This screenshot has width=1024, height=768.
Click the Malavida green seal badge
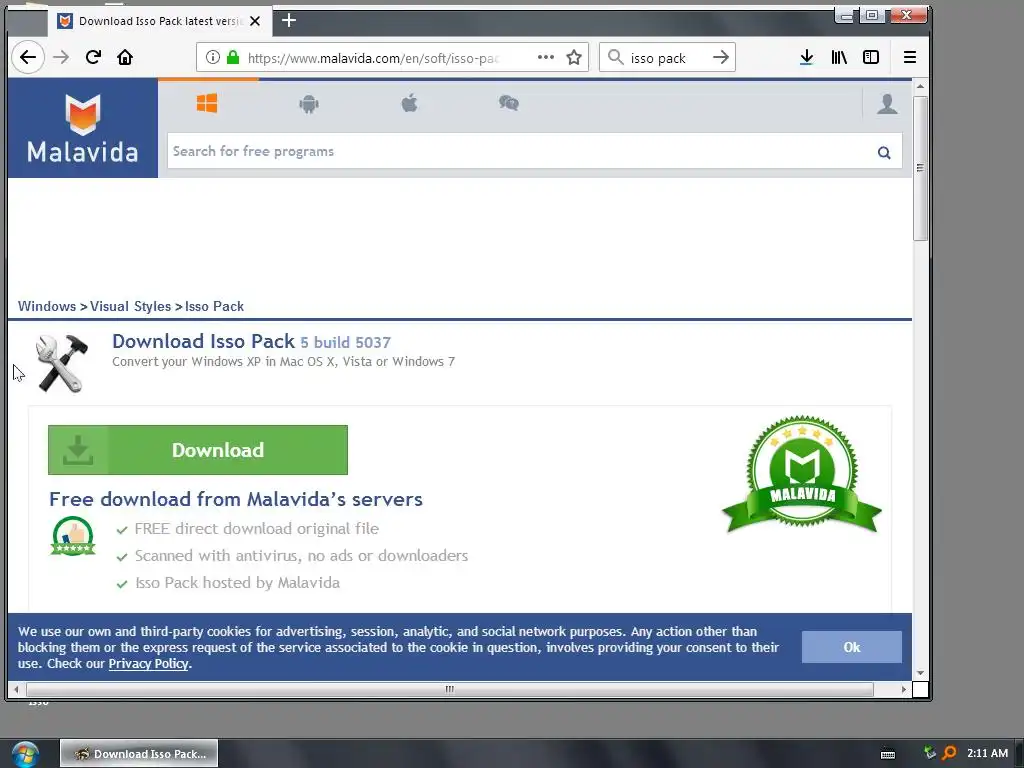[x=802, y=475]
